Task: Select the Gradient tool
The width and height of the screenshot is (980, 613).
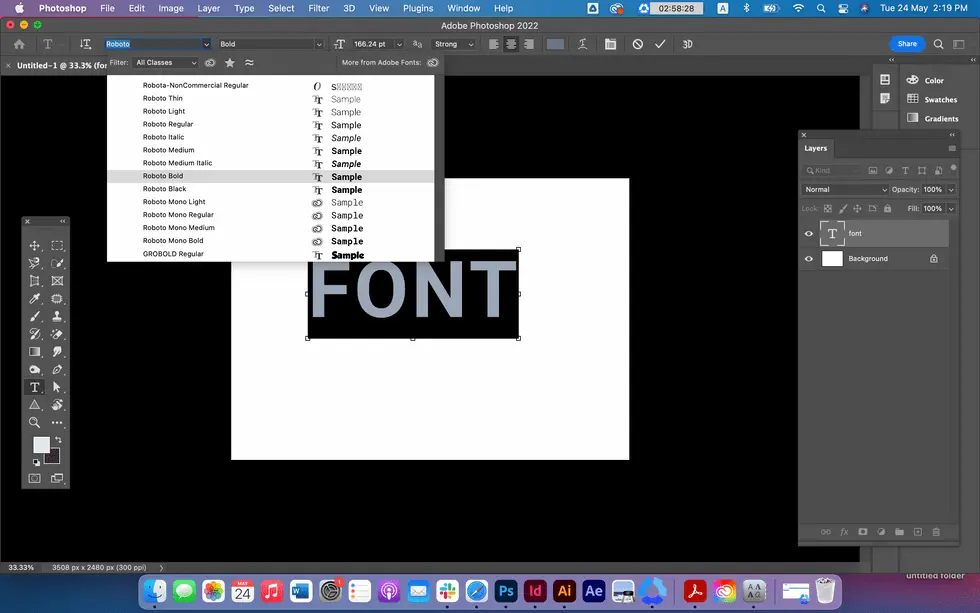Action: (x=33, y=351)
